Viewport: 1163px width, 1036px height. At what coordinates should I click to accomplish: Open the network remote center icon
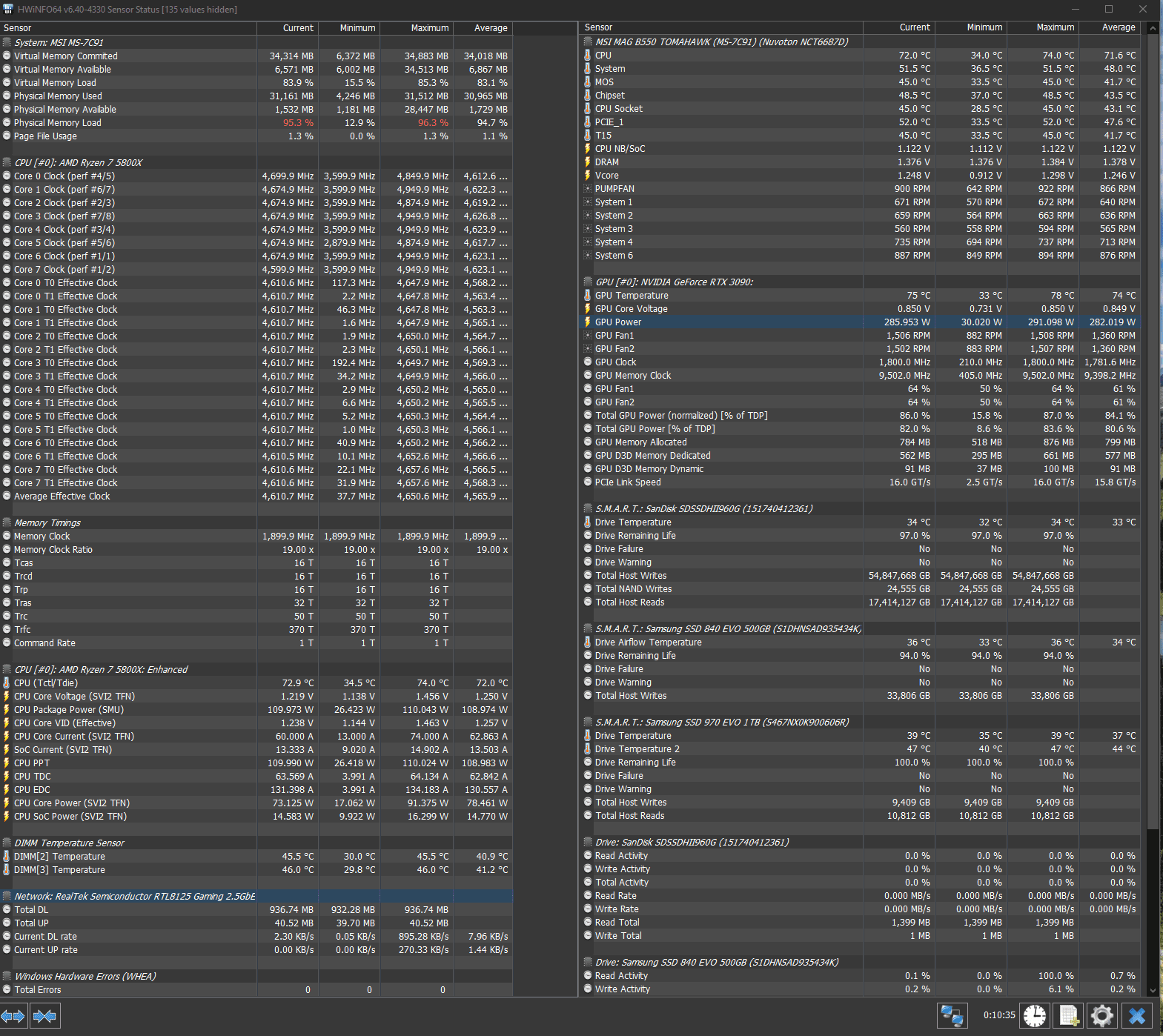[952, 1015]
